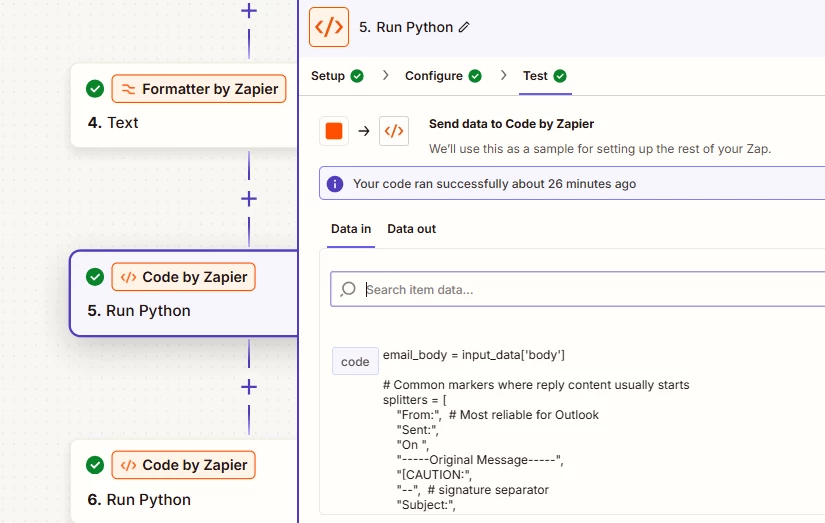Insert a step between steps 5 and 6
825x523 pixels.
click(249, 387)
